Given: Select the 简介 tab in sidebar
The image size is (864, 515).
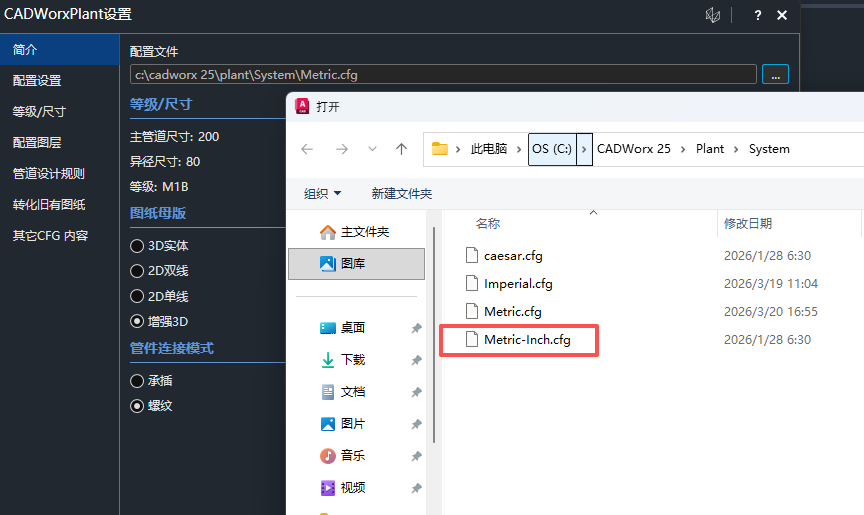Looking at the screenshot, I should point(60,50).
